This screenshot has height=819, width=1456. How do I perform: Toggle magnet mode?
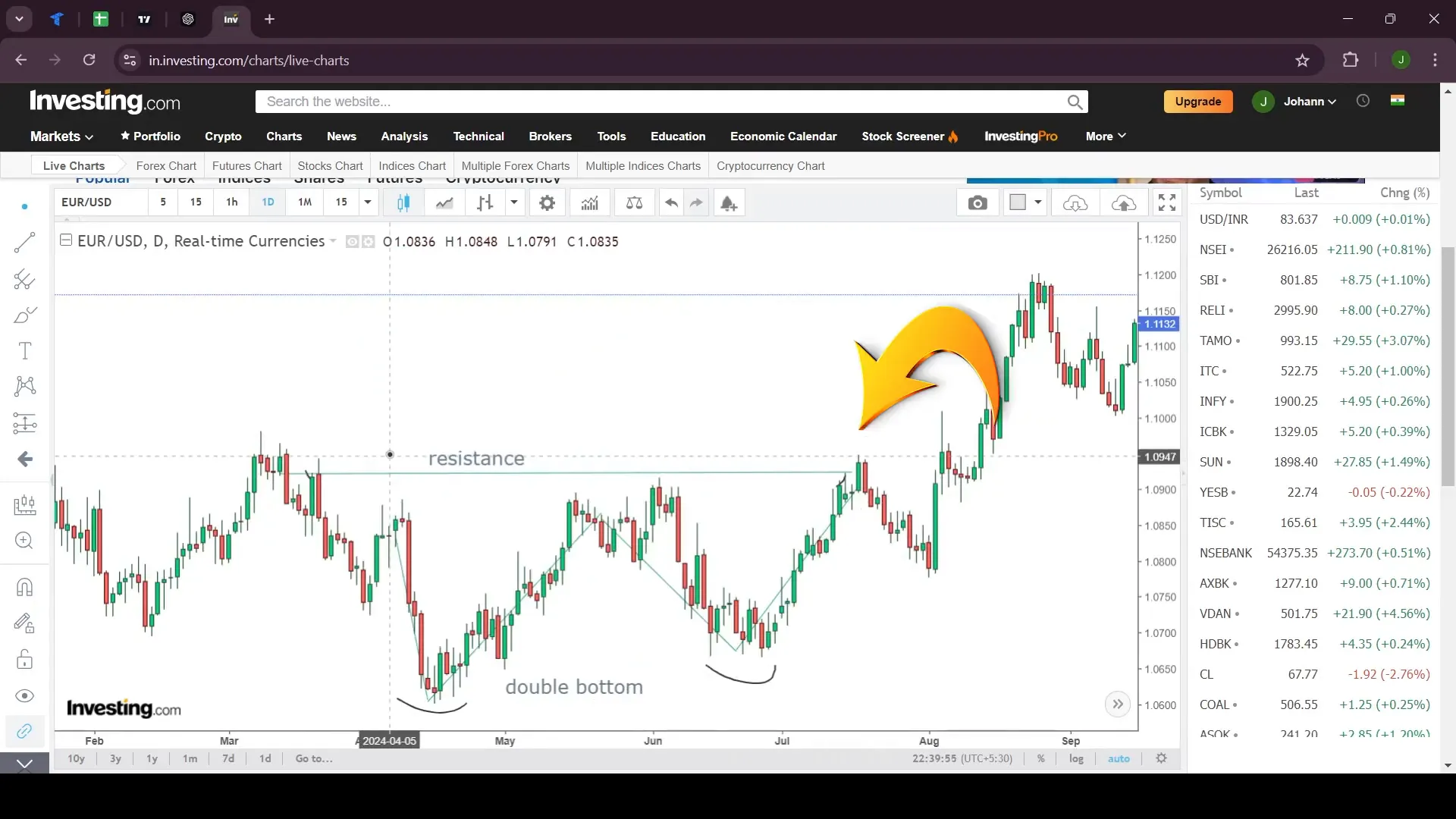24,588
